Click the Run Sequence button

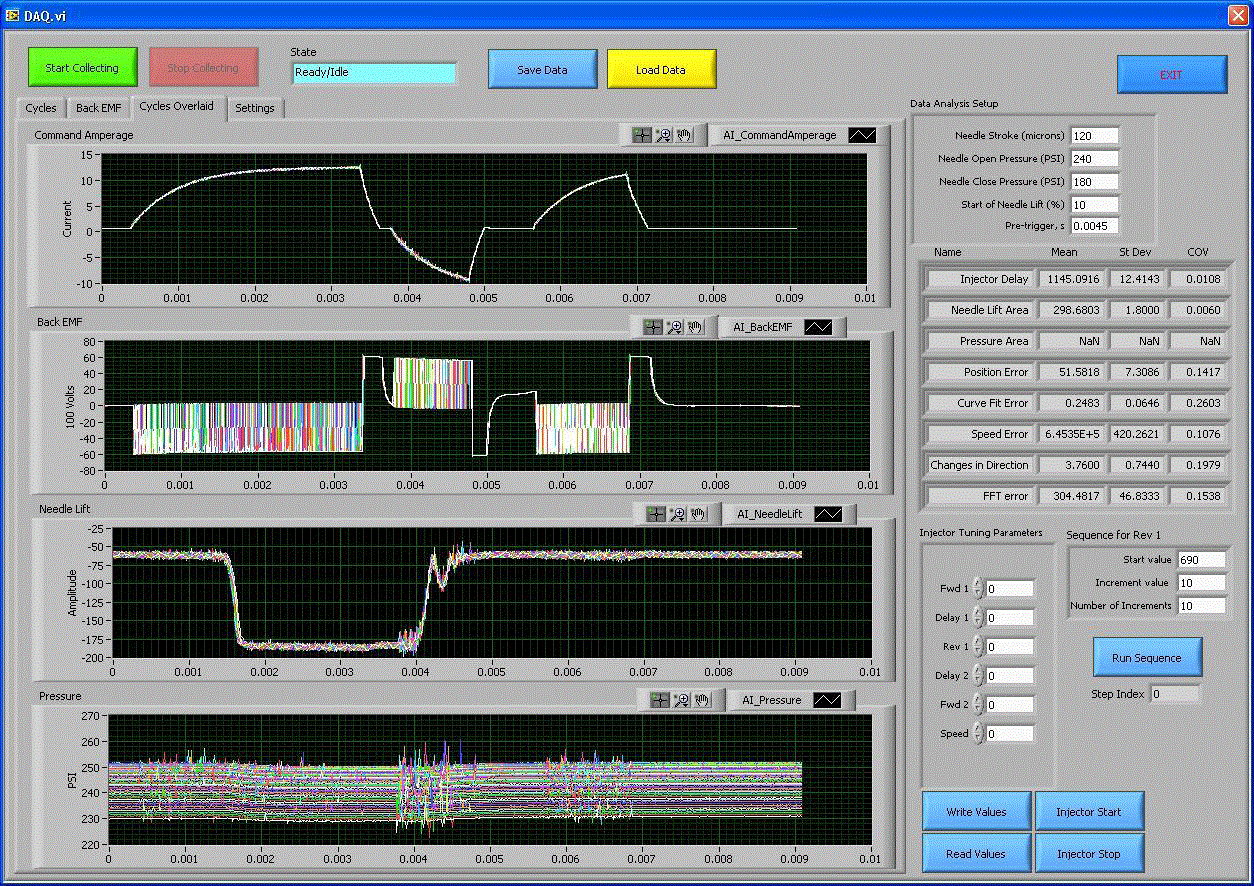1147,658
